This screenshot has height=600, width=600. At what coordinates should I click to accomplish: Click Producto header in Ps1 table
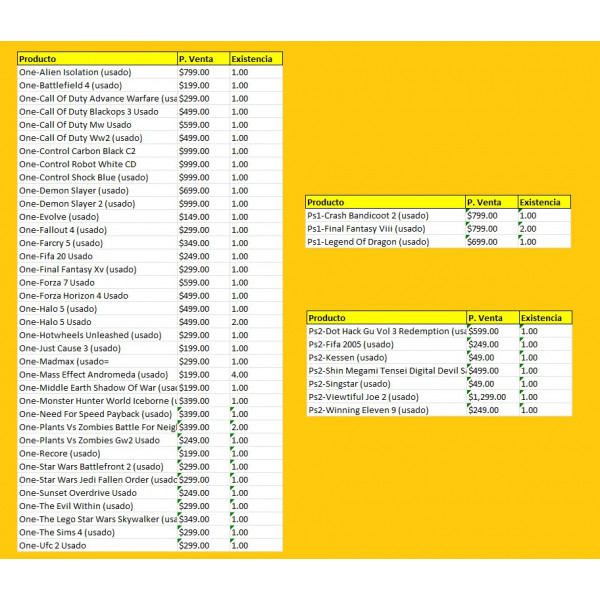click(x=385, y=202)
